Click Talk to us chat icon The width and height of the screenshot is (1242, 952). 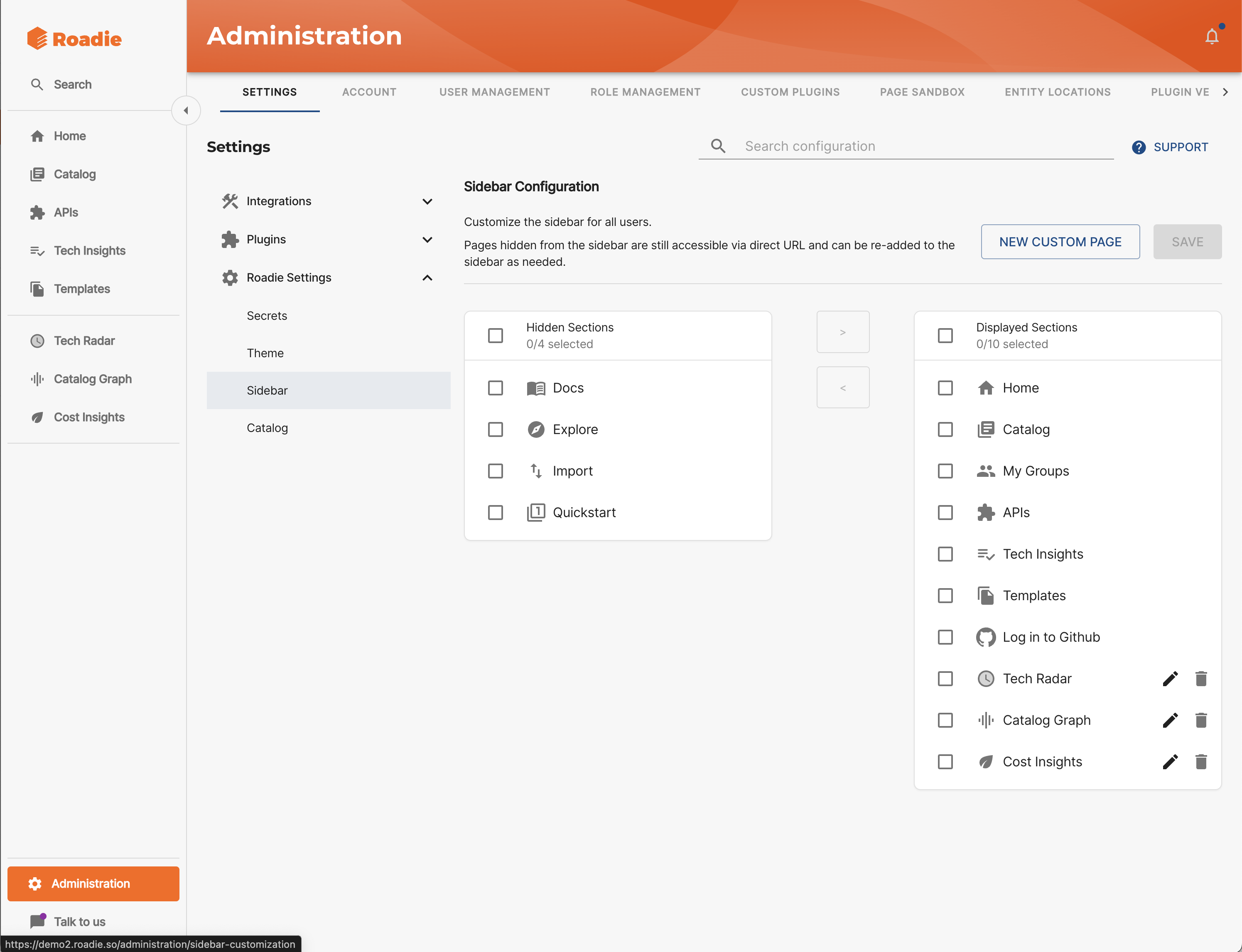(x=37, y=921)
